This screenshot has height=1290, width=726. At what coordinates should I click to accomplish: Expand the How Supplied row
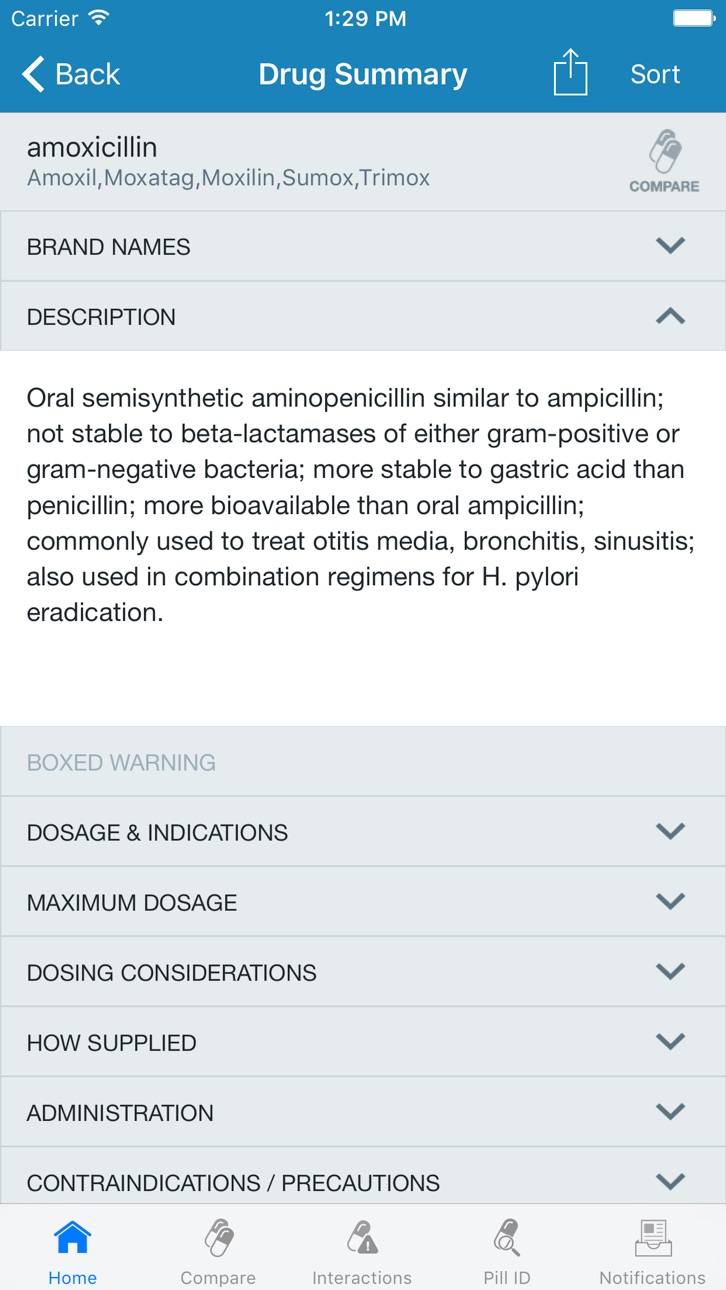click(363, 1042)
